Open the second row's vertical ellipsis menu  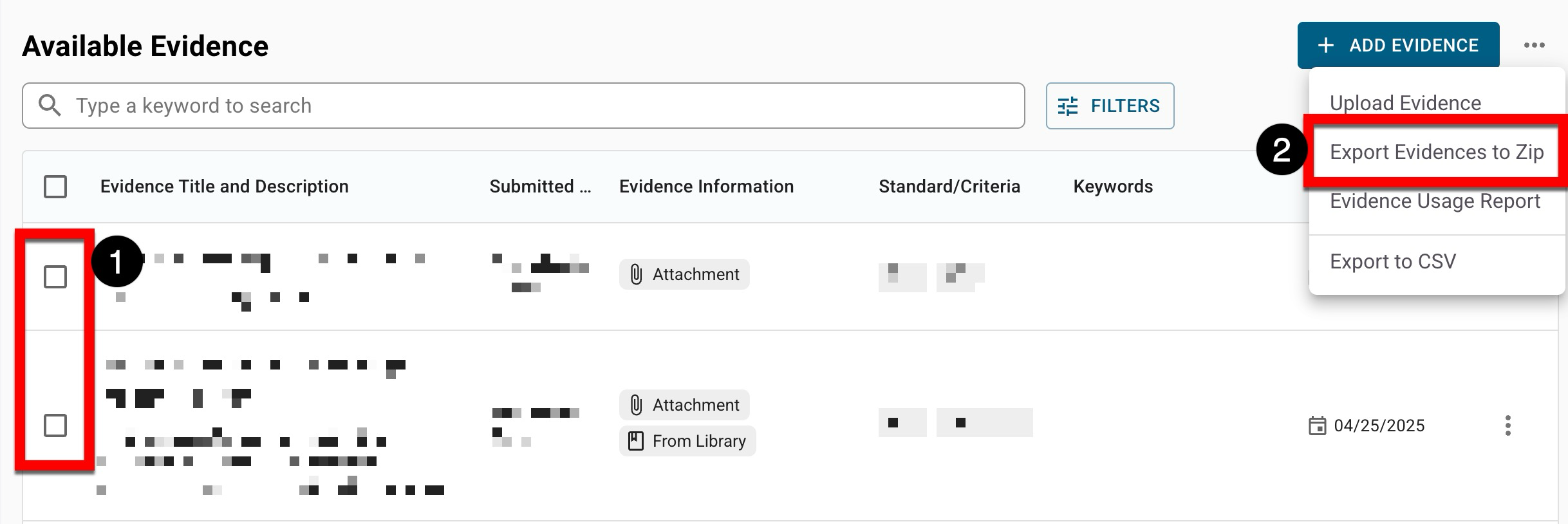point(1507,426)
